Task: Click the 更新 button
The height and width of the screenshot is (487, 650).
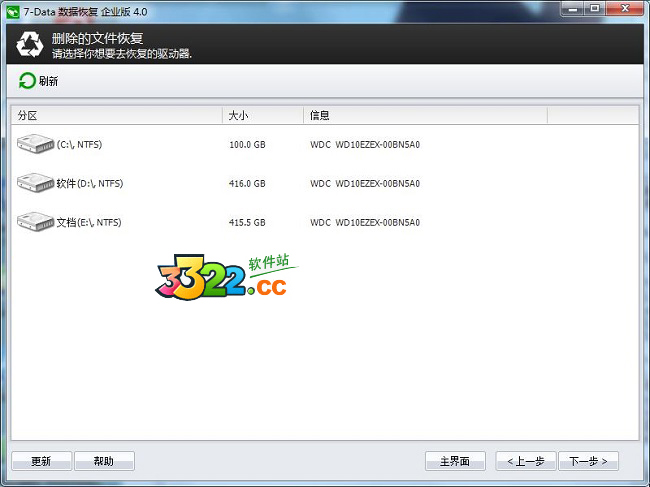Action: tap(41, 461)
